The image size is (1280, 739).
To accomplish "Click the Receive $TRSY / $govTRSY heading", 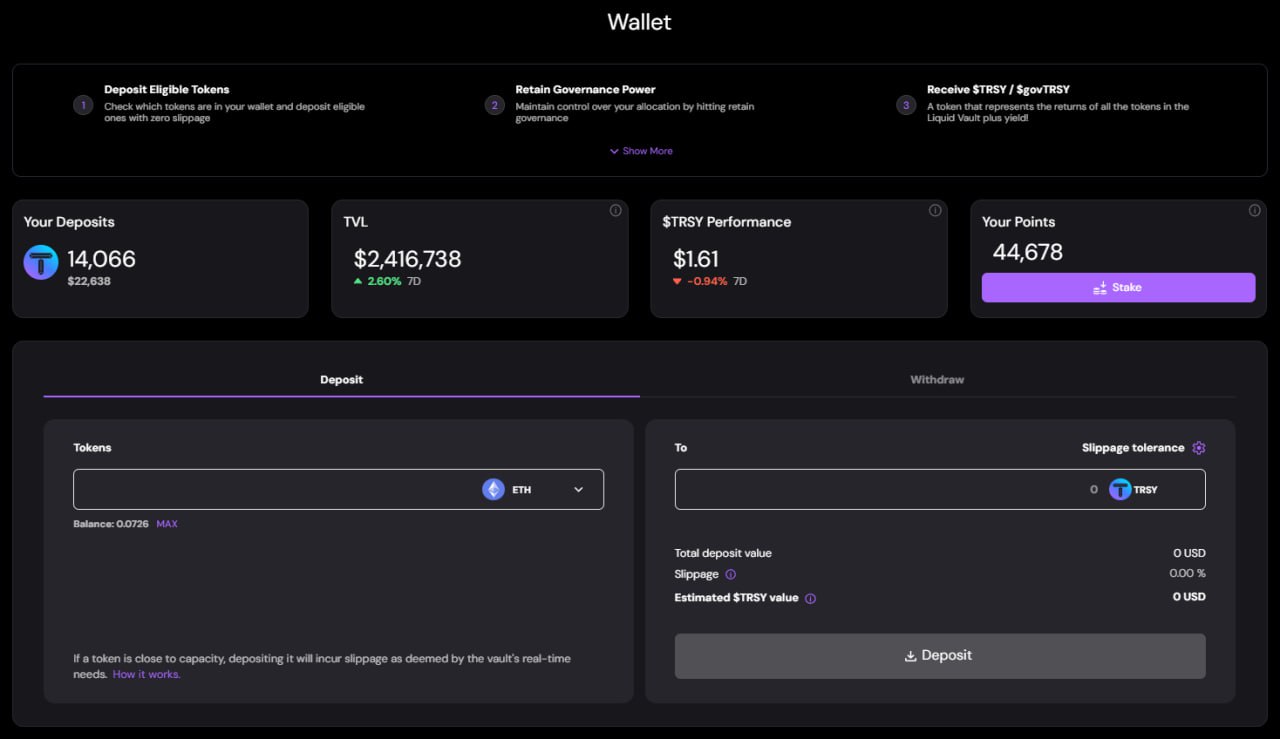I will pyautogui.click(x=998, y=90).
